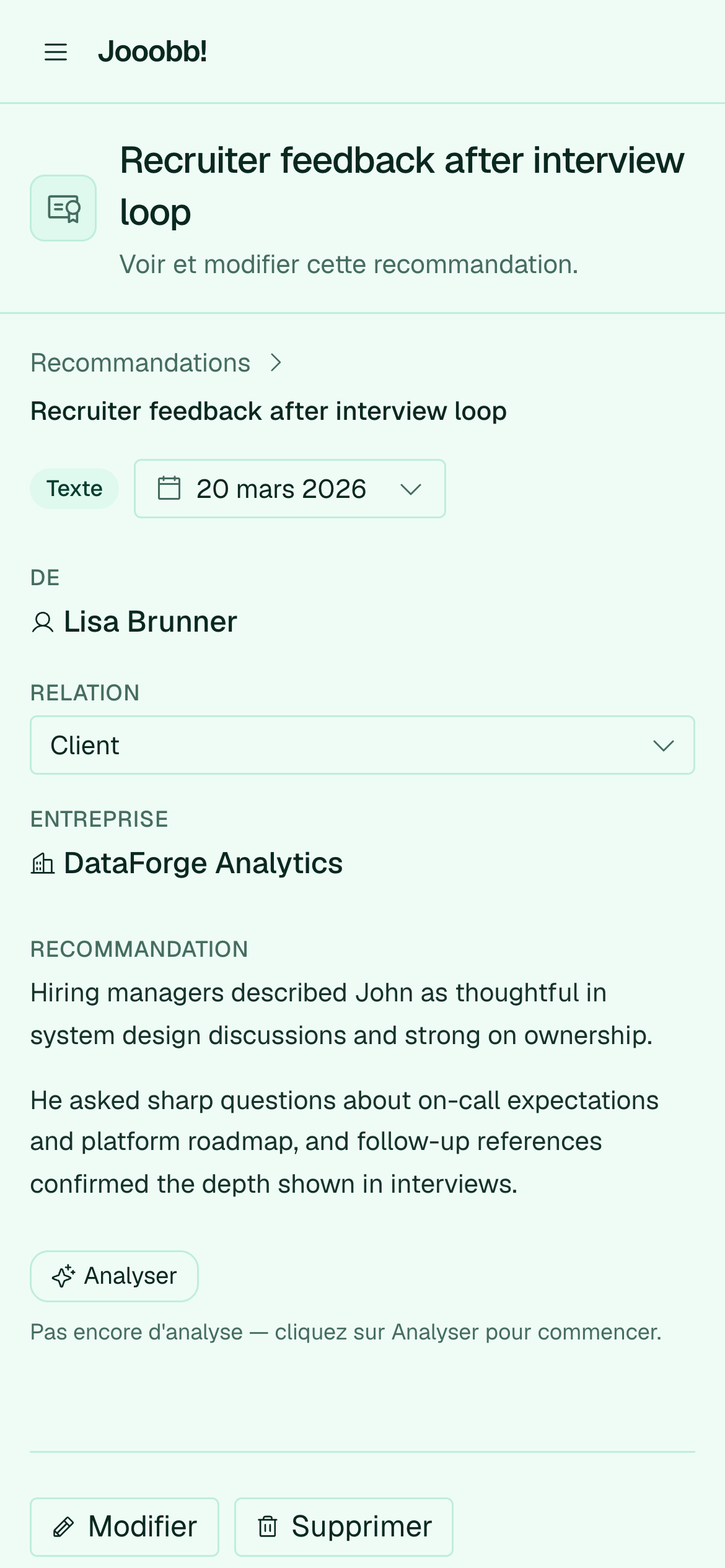
Task: Click the sparkle icon on Analyser button
Action: click(x=63, y=1276)
